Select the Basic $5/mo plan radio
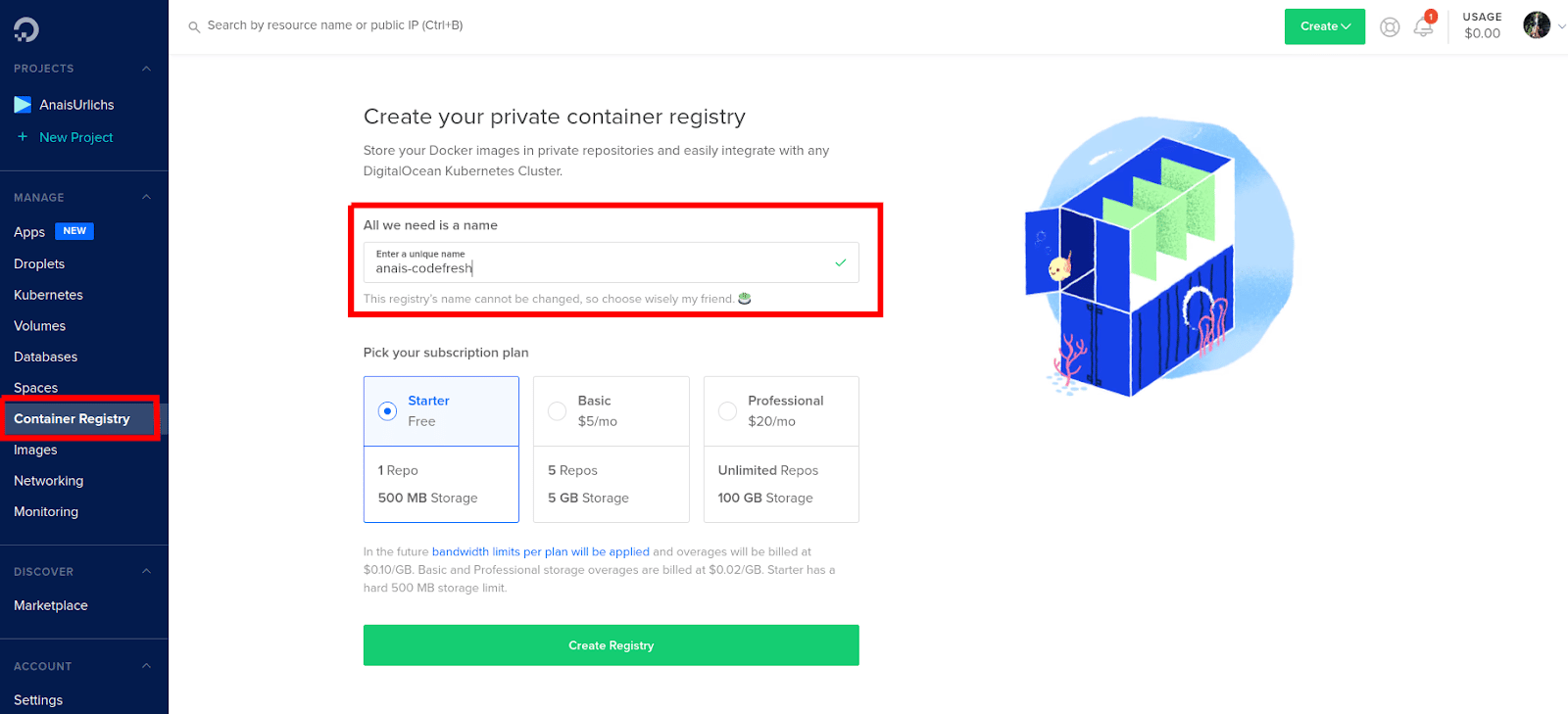Viewport: 1568px width, 714px height. (557, 411)
